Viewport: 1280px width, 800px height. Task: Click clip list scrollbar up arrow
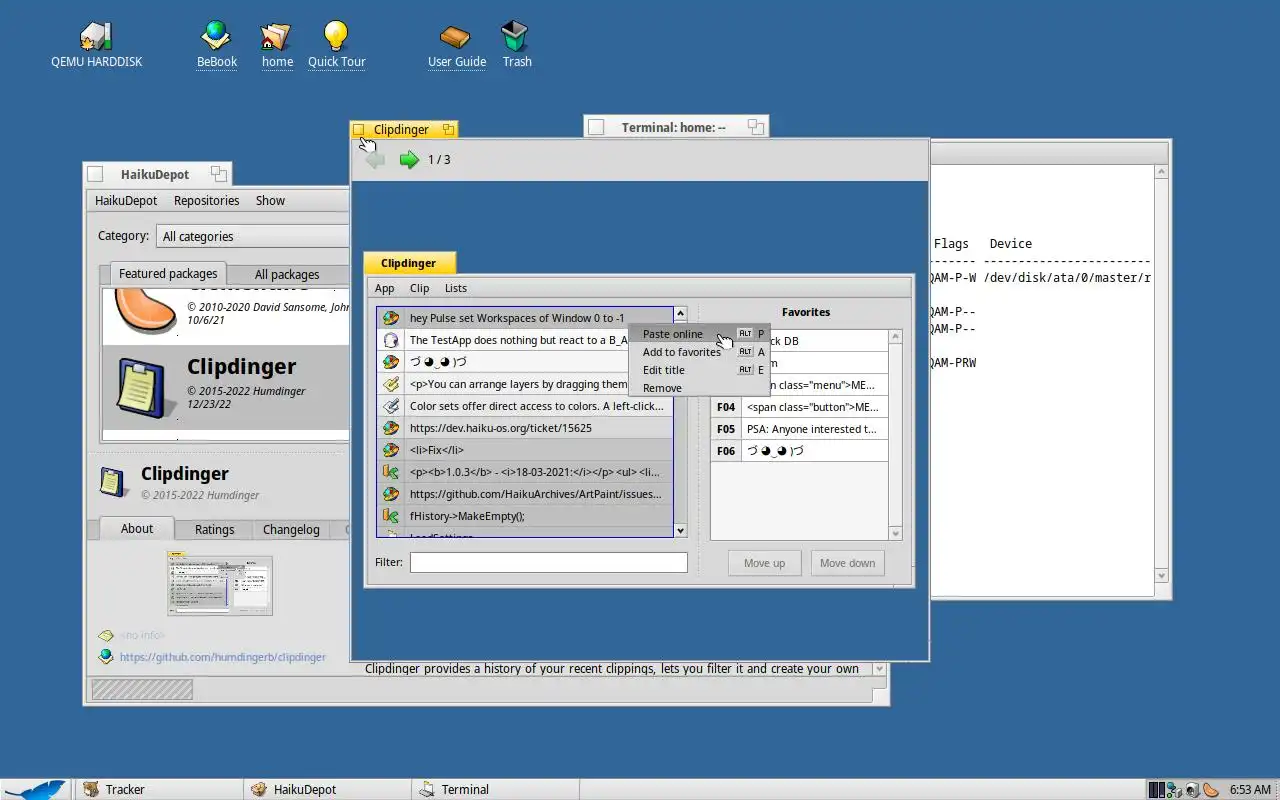click(x=680, y=314)
